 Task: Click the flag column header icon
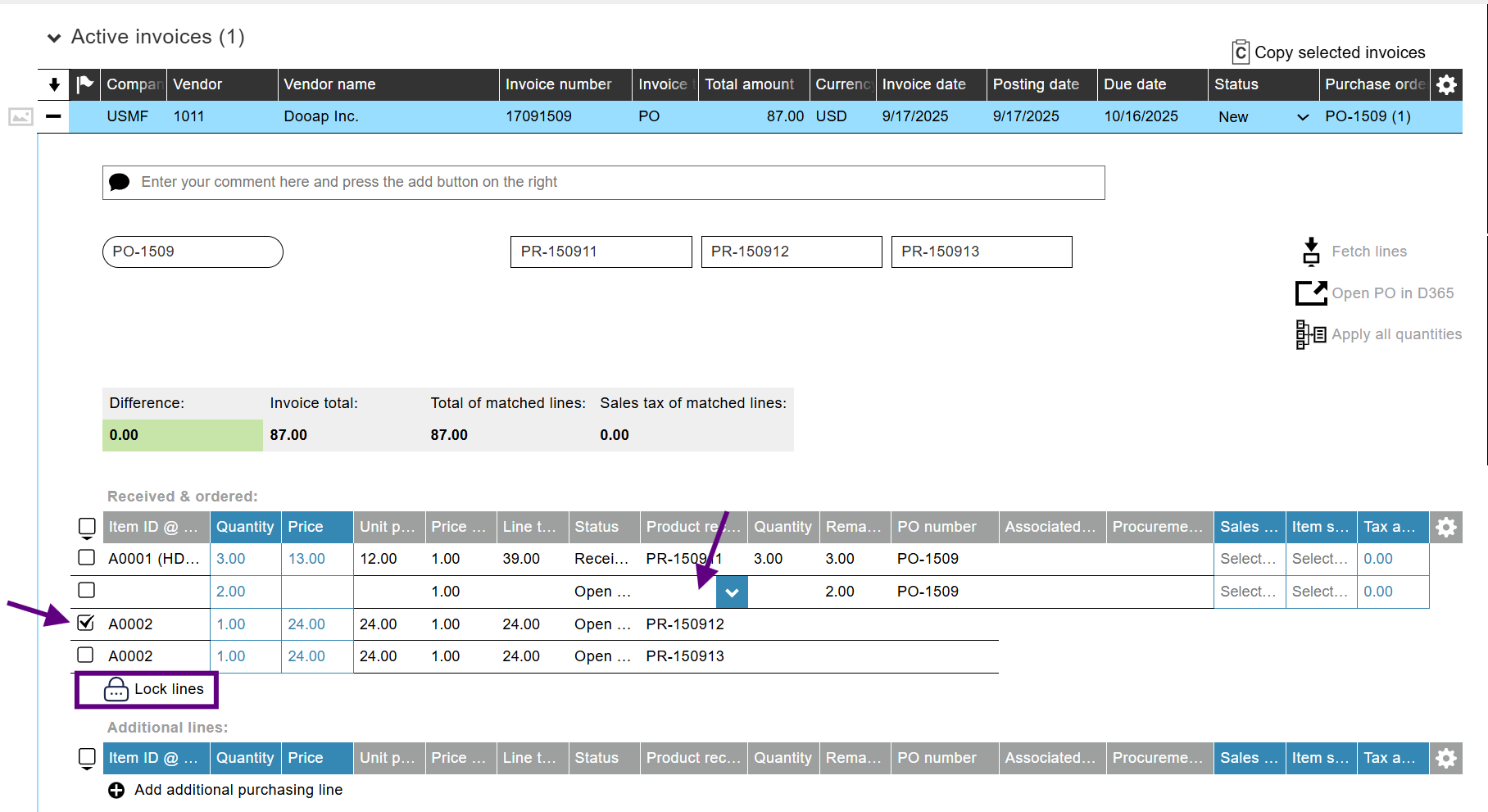84,84
